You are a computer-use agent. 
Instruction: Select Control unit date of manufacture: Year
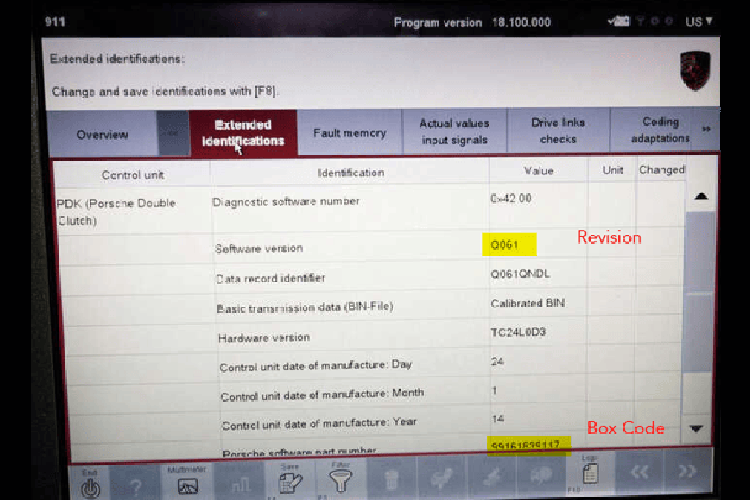coord(319,424)
